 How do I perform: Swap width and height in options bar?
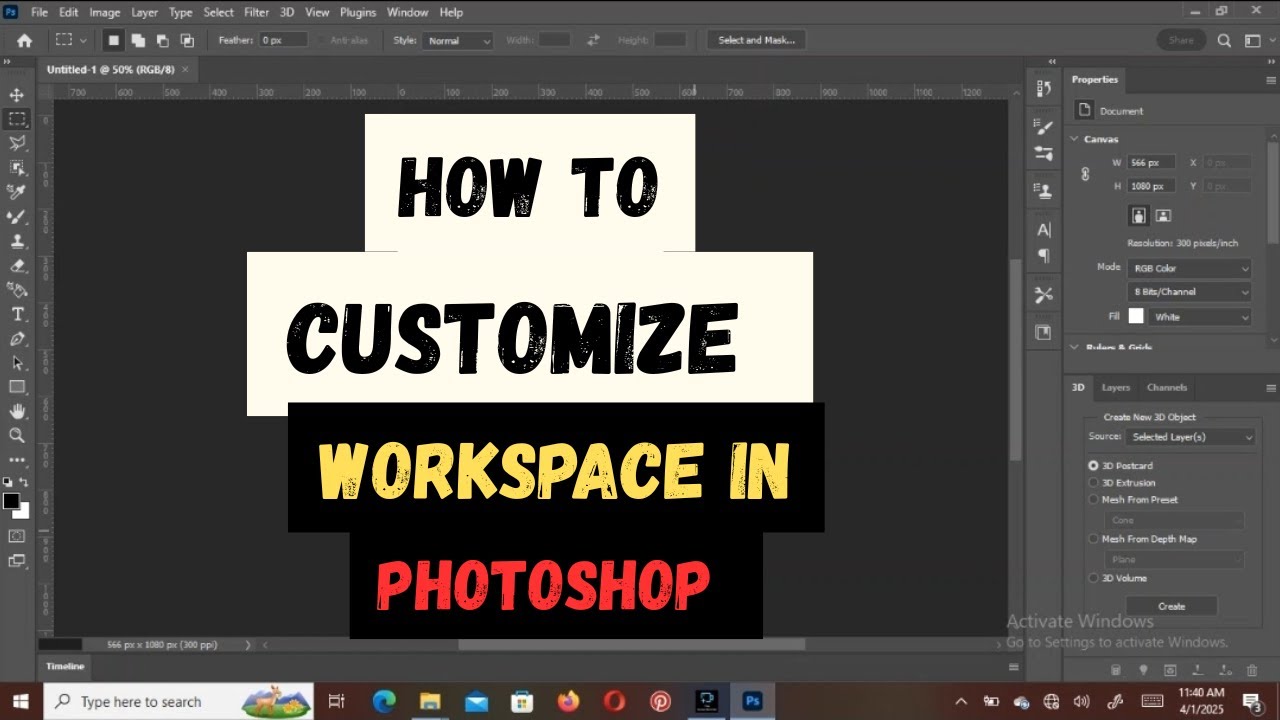click(x=593, y=40)
